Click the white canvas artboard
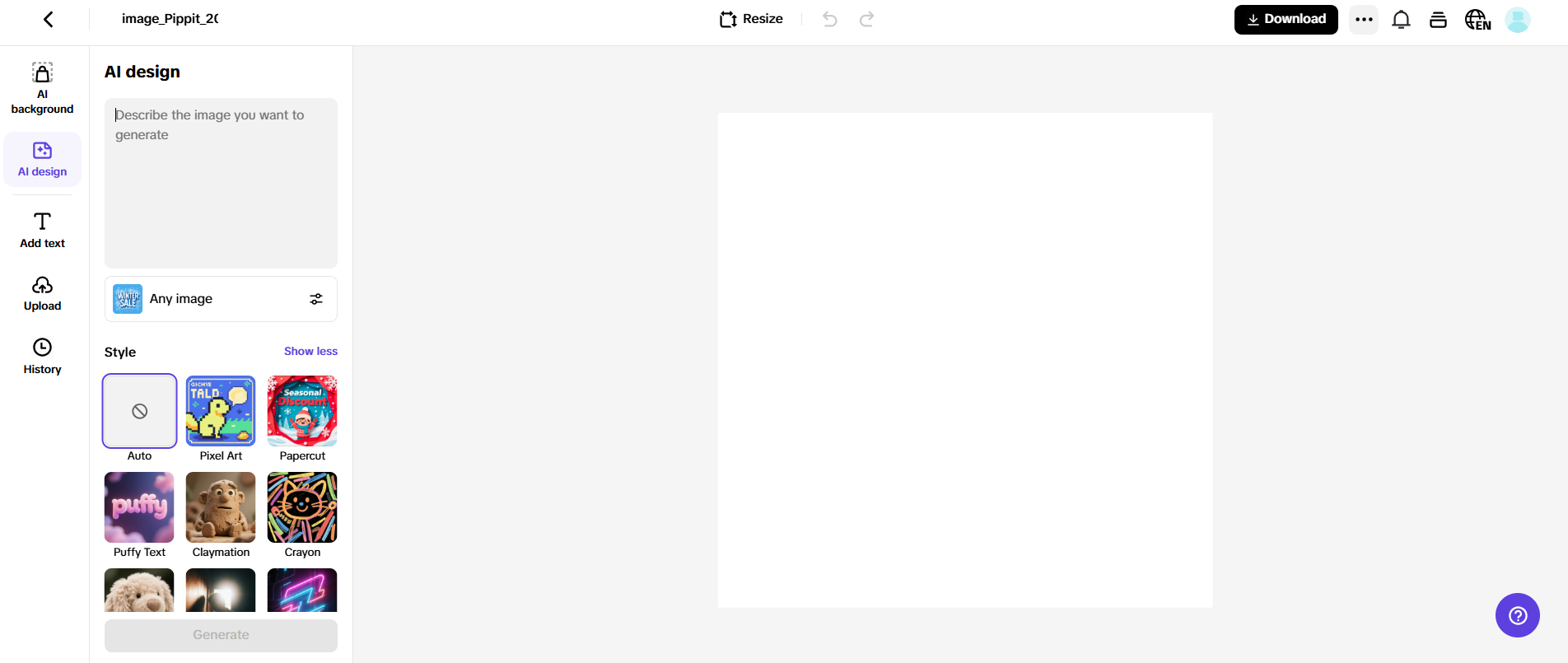1568x663 pixels. (x=965, y=360)
